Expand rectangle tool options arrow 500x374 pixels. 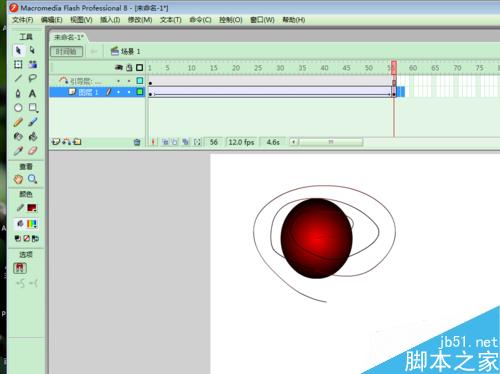tap(37, 111)
